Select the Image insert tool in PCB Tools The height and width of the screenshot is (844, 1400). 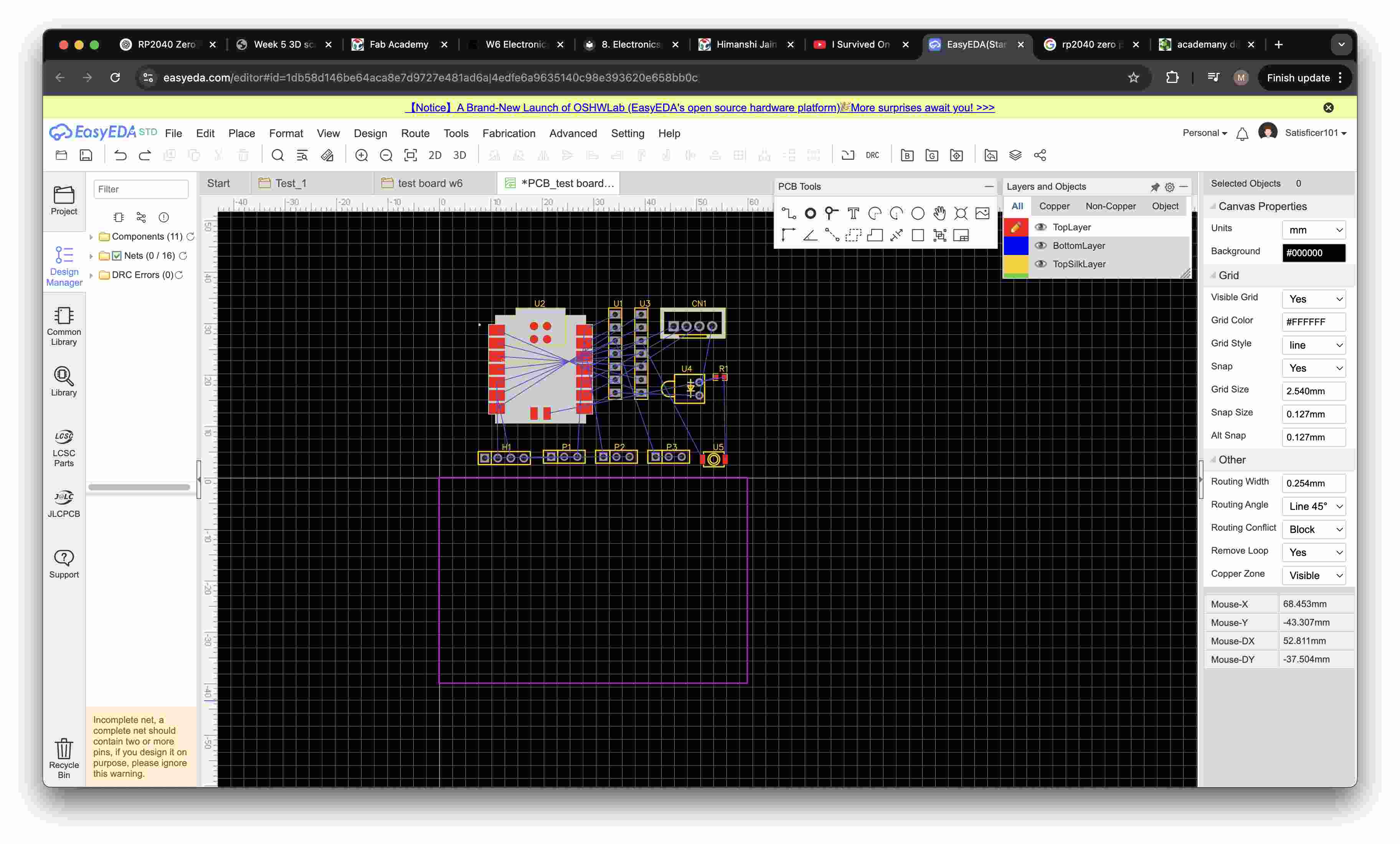click(x=982, y=214)
